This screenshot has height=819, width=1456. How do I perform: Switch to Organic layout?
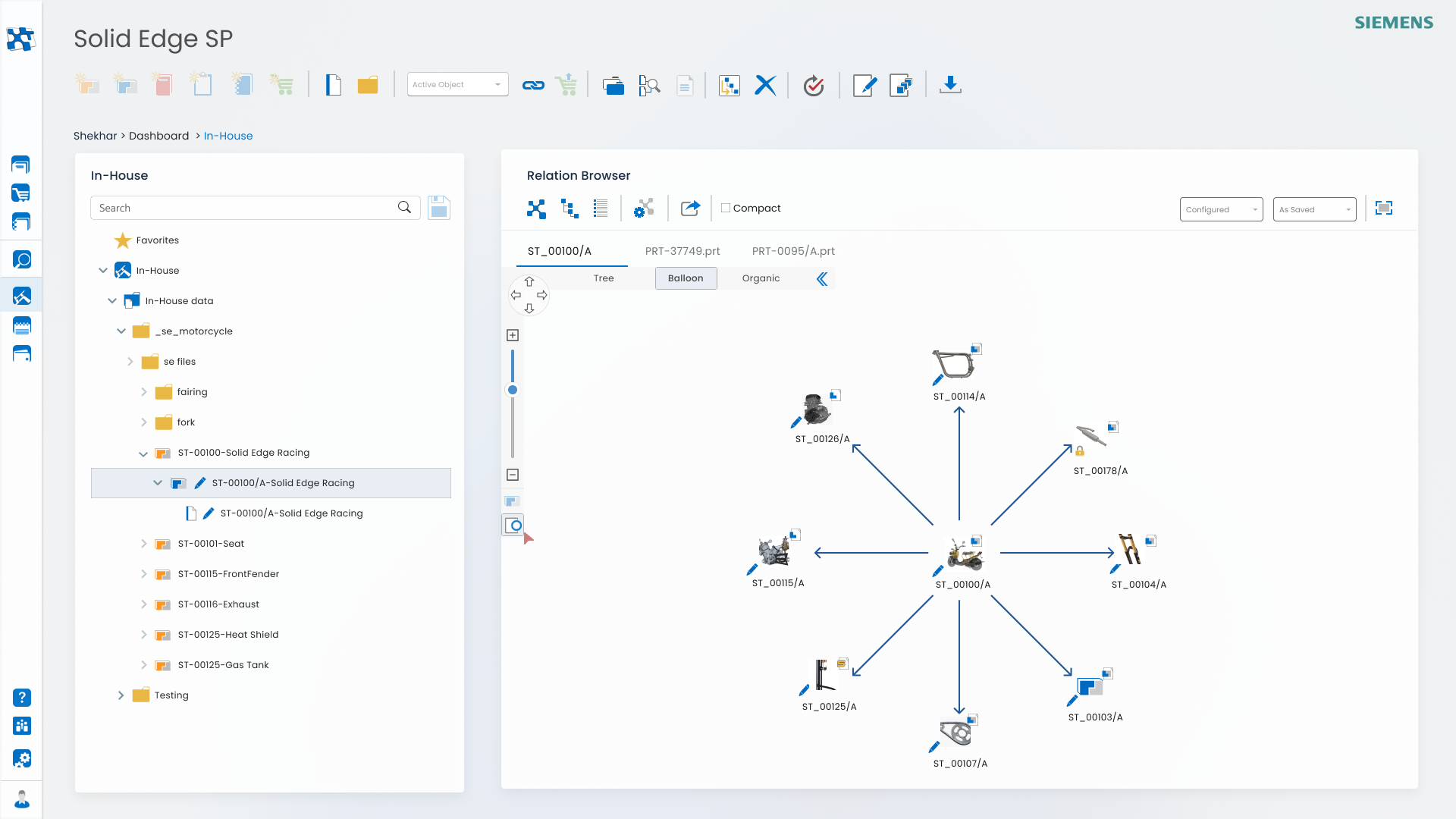(x=761, y=278)
